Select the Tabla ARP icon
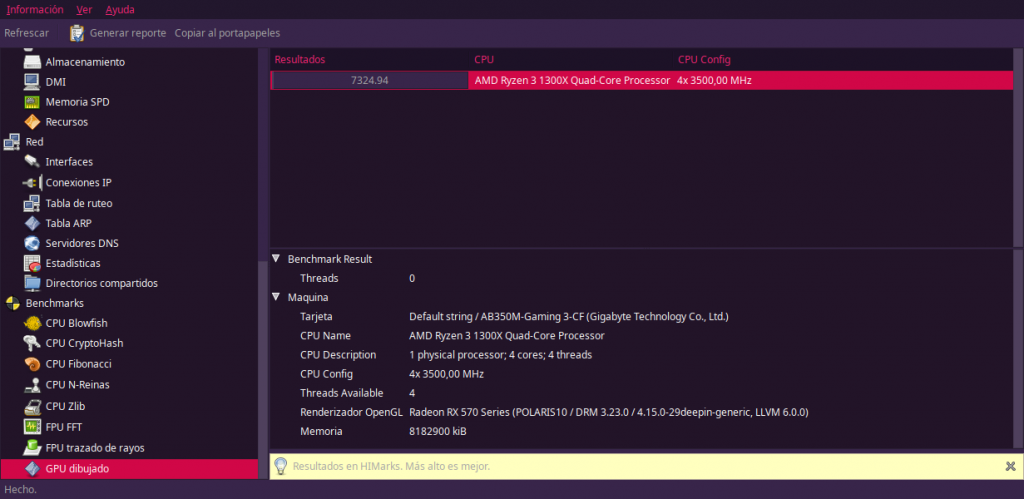This screenshot has width=1024, height=499. click(x=32, y=223)
